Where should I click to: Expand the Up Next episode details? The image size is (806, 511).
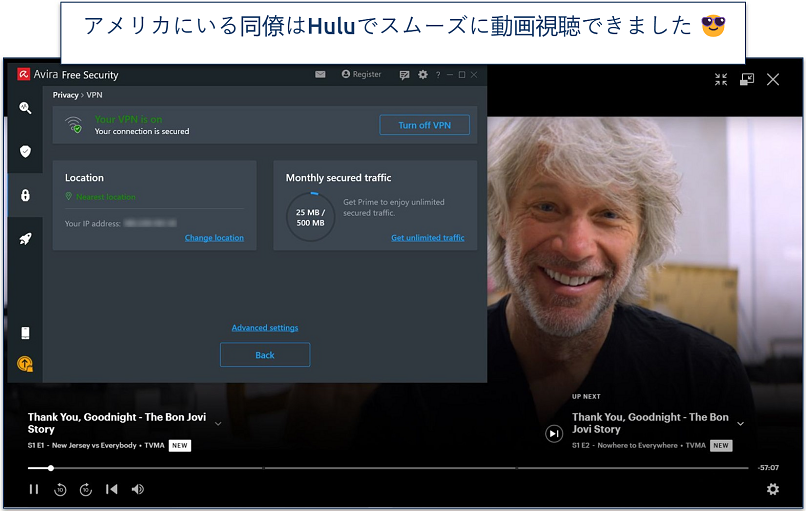point(741,423)
